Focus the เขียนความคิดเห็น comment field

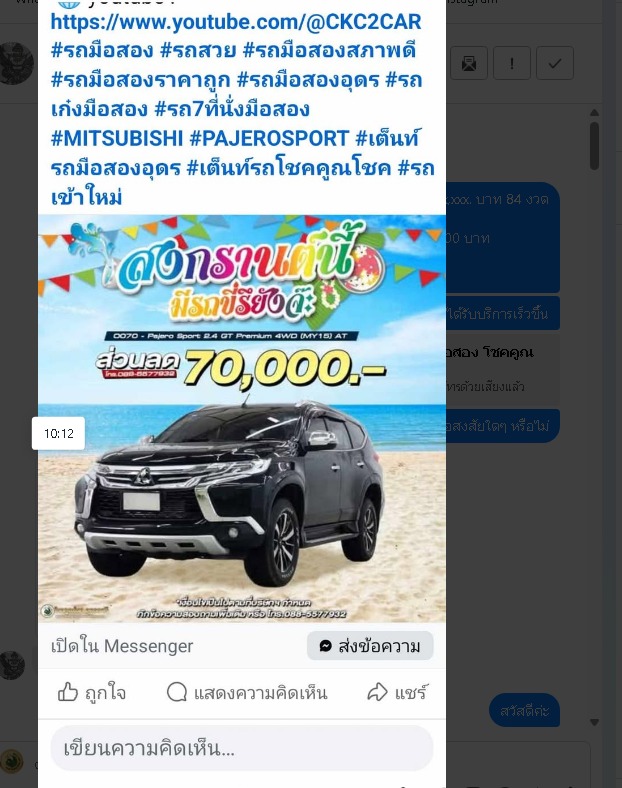pos(242,748)
